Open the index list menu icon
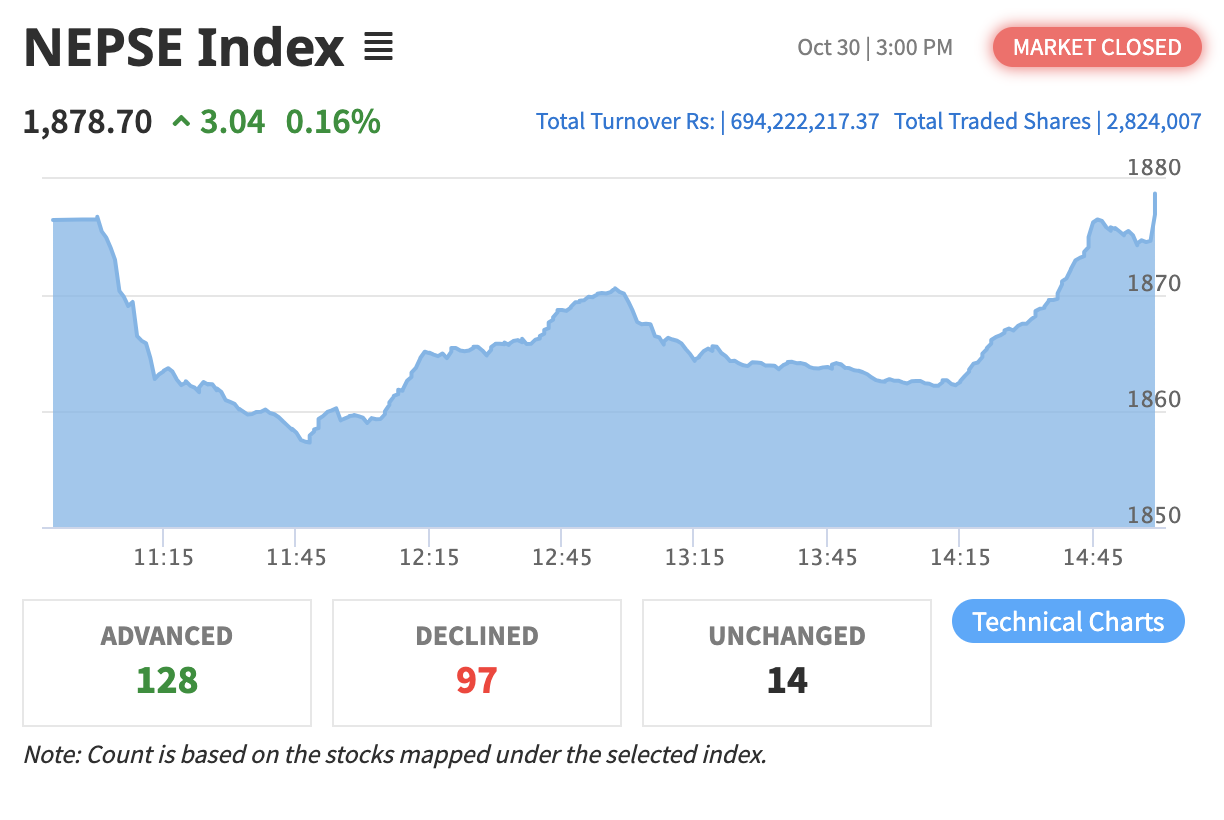This screenshot has height=820, width=1224. point(378,47)
